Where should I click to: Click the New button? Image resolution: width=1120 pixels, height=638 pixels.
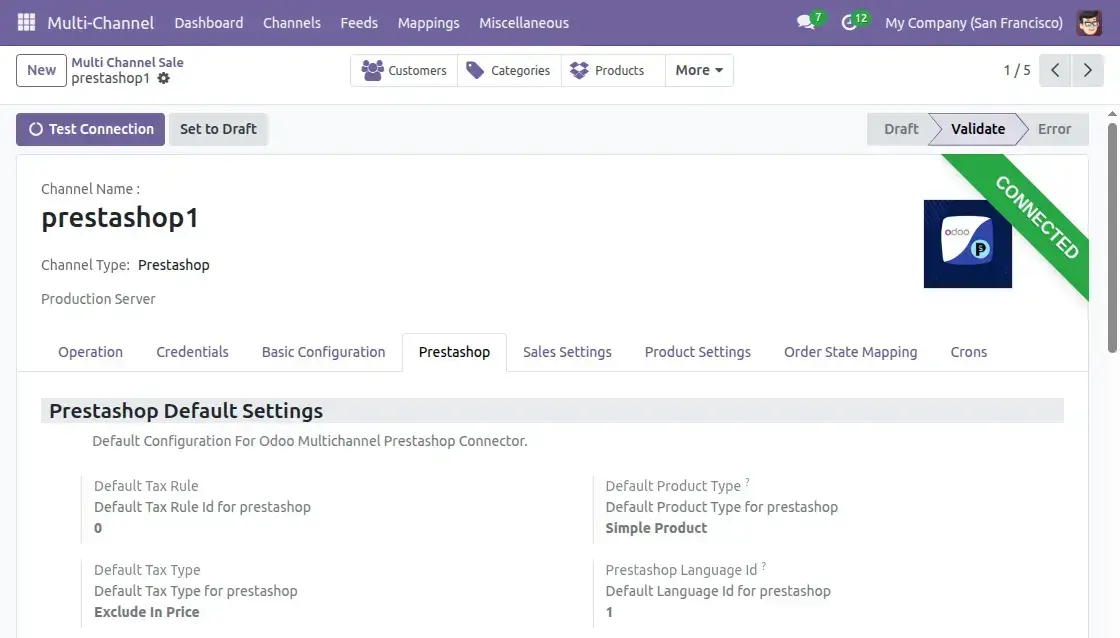[x=40, y=70]
